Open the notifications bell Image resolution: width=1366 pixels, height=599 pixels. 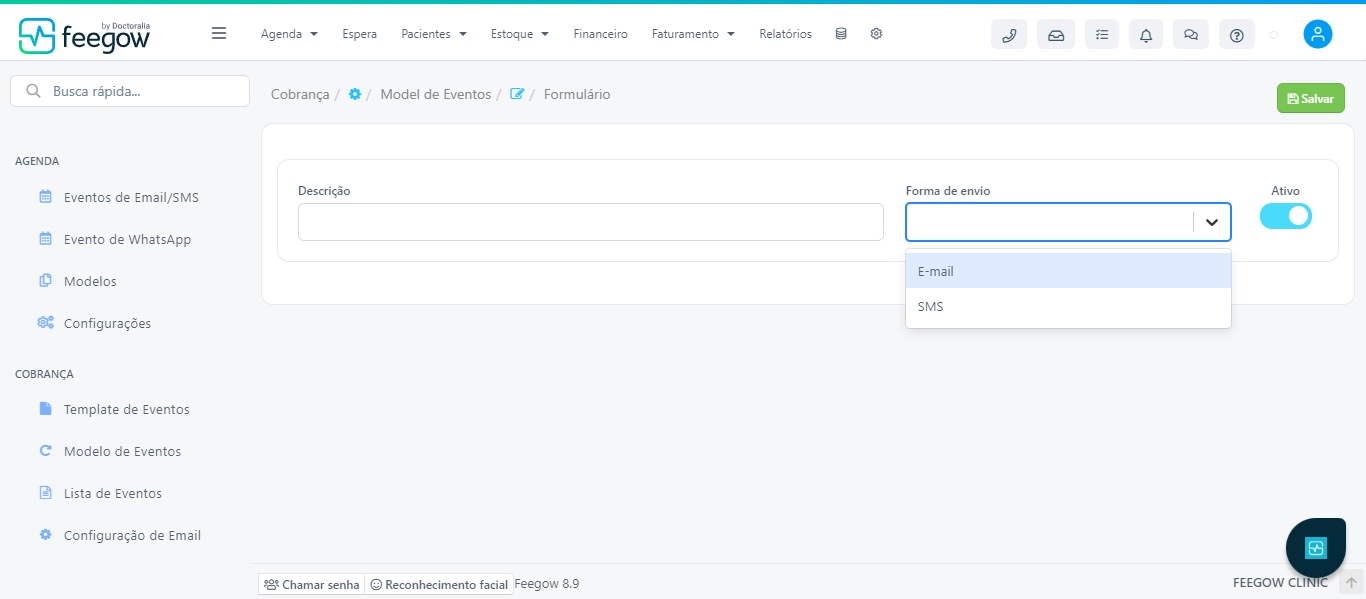click(1146, 34)
